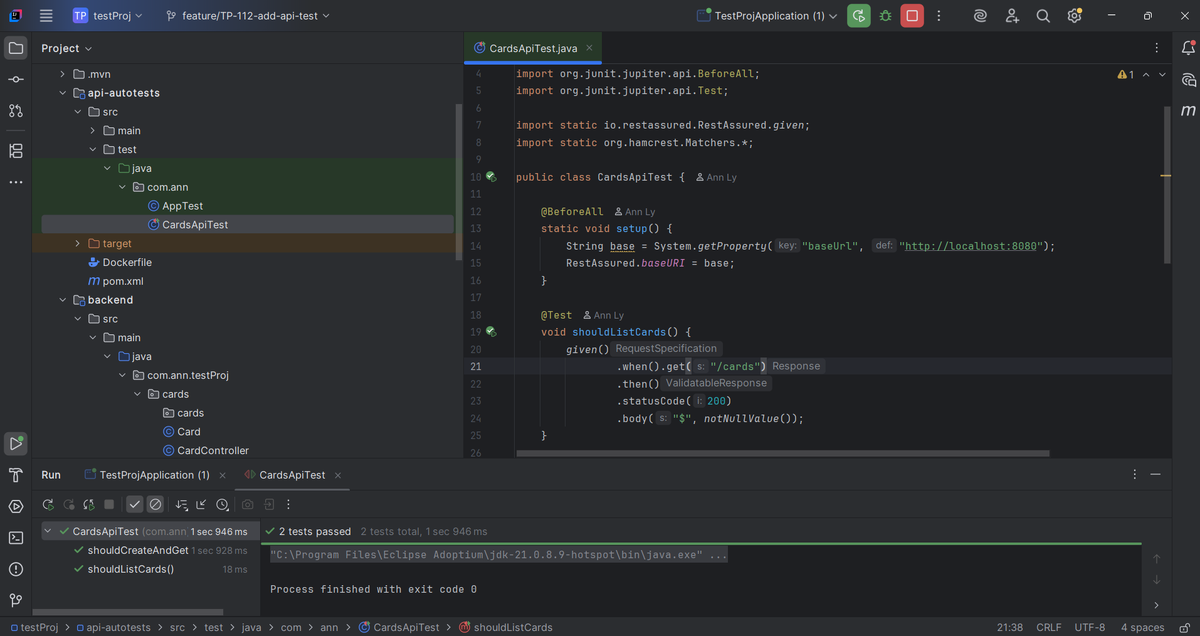Viewport: 1200px width, 636px height.
Task: Open the Structure tool window
Action: (x=16, y=150)
